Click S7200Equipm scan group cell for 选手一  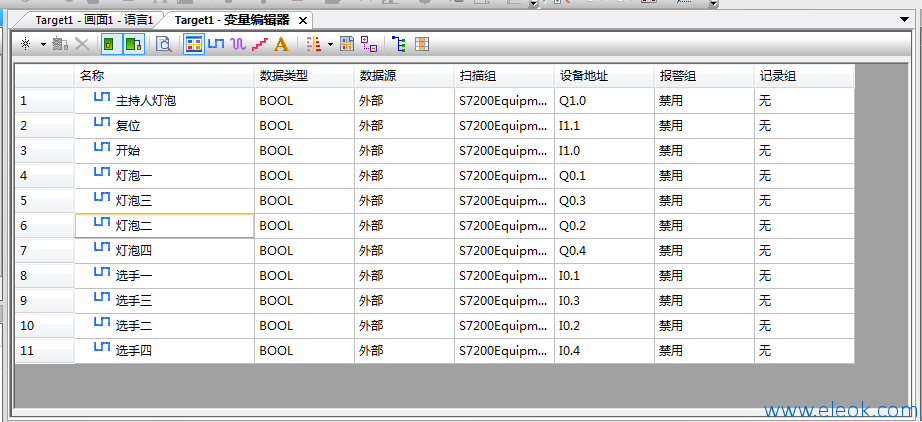point(505,276)
